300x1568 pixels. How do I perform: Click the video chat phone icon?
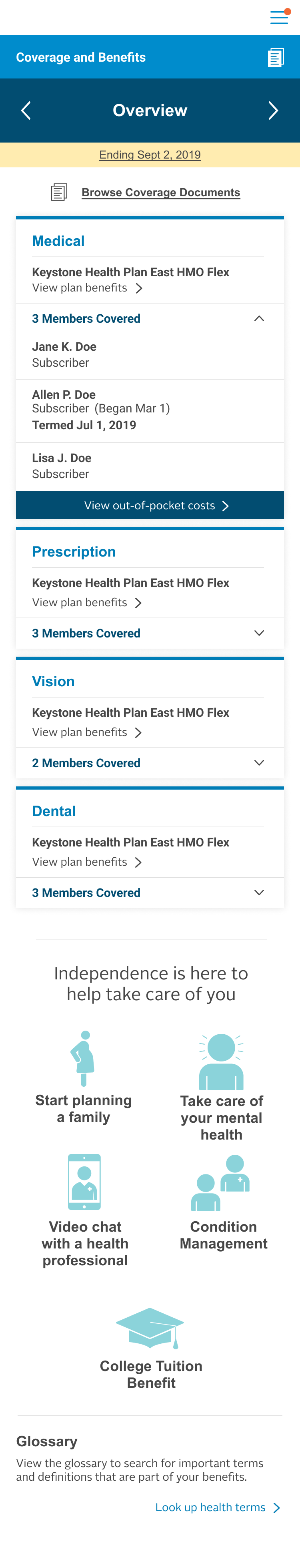[84, 1182]
